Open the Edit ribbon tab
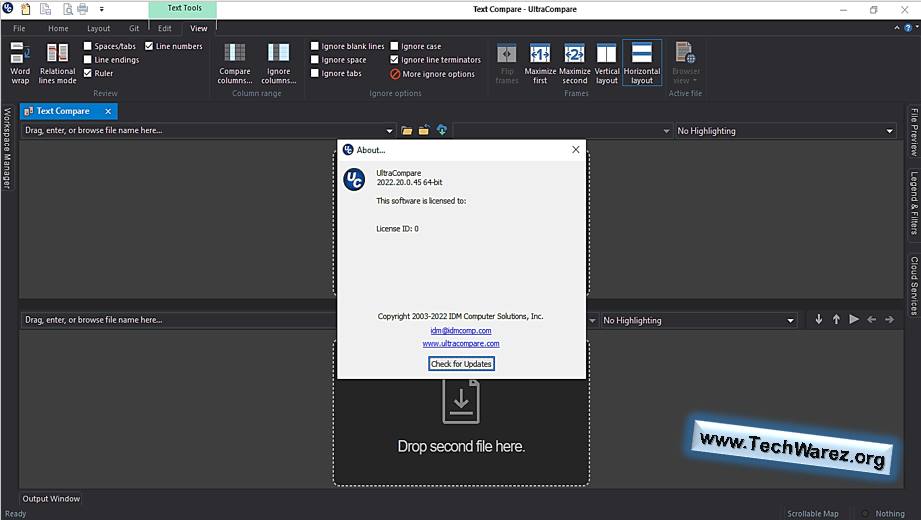This screenshot has width=921, height=520. point(164,28)
